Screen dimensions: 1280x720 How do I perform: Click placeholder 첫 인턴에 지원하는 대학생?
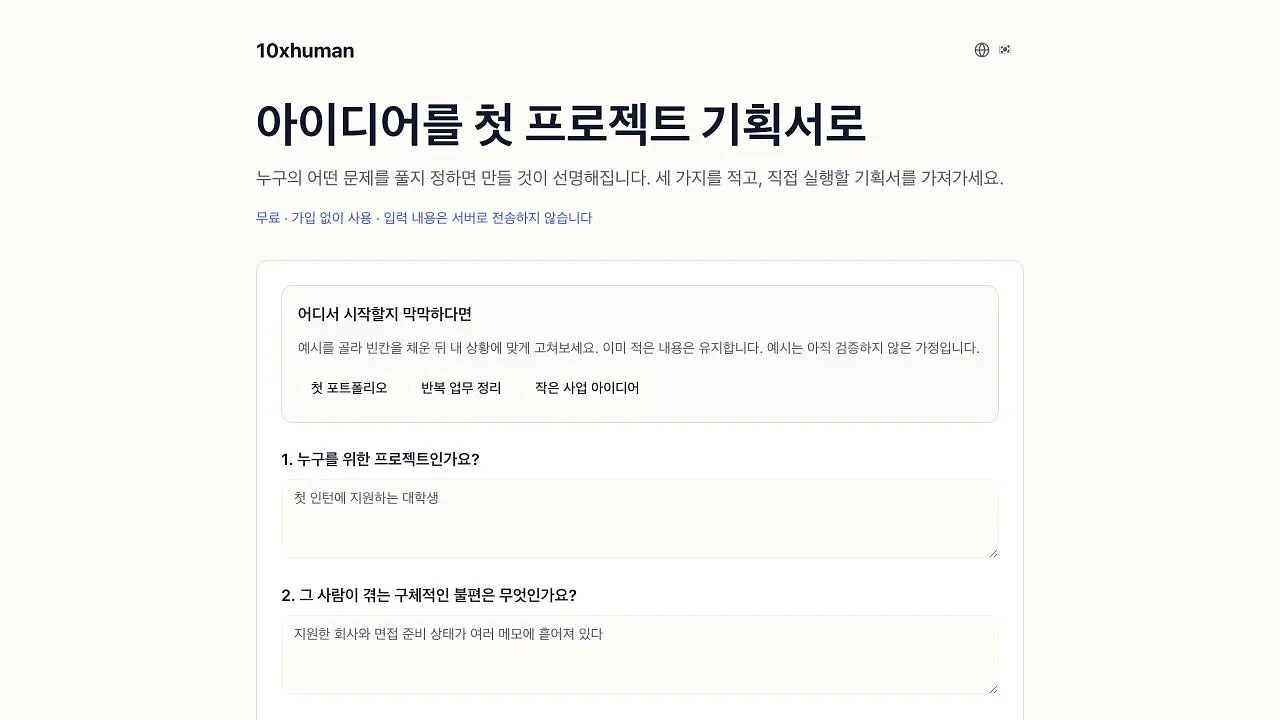point(366,497)
